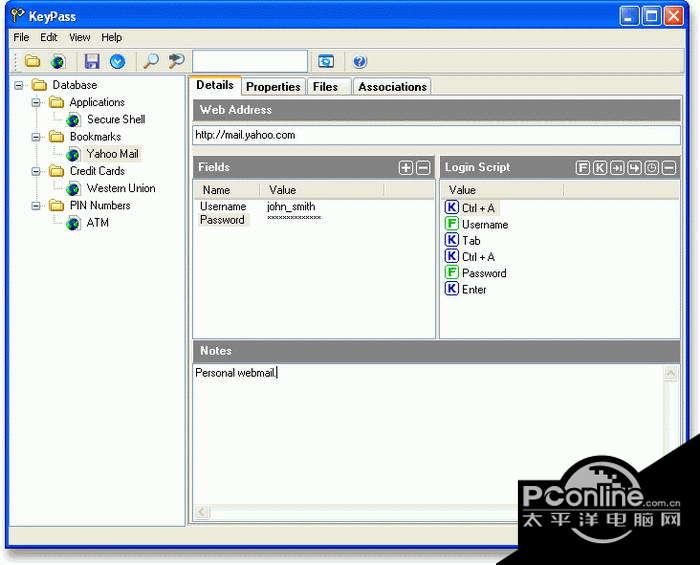Click the second search/find-next toolbar icon
Viewport: 700px width, 565px height.
point(176,61)
